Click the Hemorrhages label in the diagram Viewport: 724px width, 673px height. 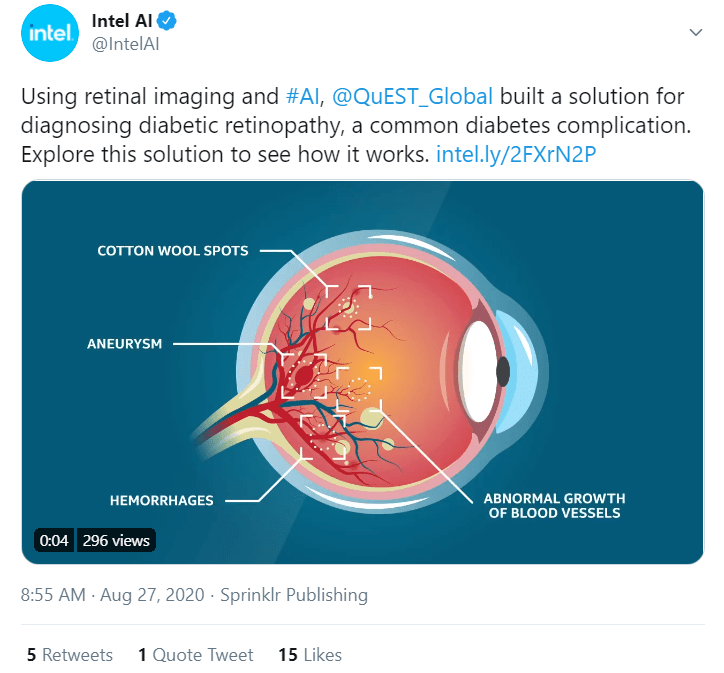coord(161,500)
